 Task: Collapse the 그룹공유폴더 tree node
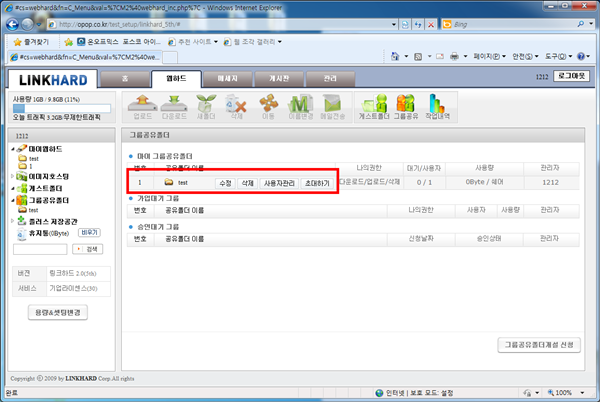tap(13, 200)
